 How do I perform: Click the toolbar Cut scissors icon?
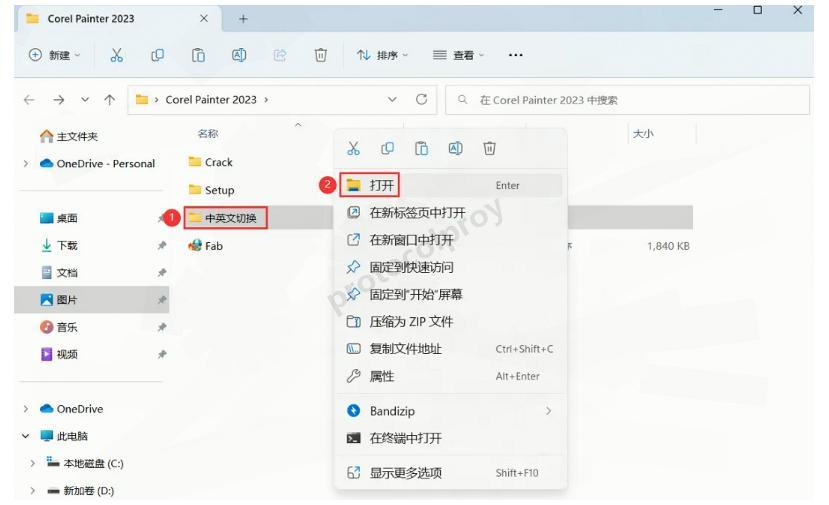point(116,55)
